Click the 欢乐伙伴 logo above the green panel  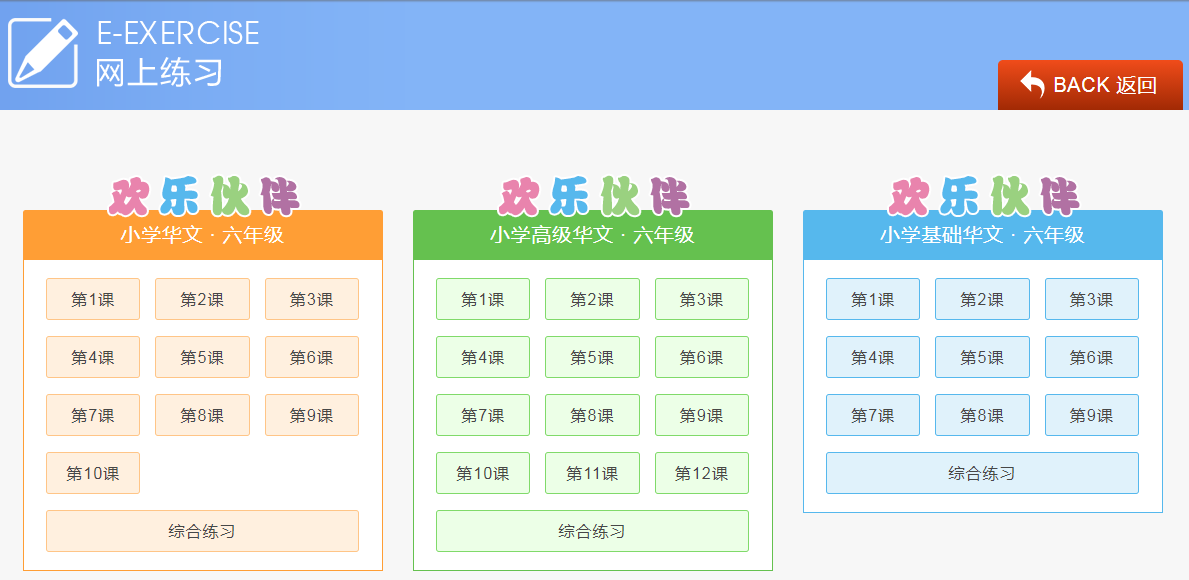coord(594,196)
